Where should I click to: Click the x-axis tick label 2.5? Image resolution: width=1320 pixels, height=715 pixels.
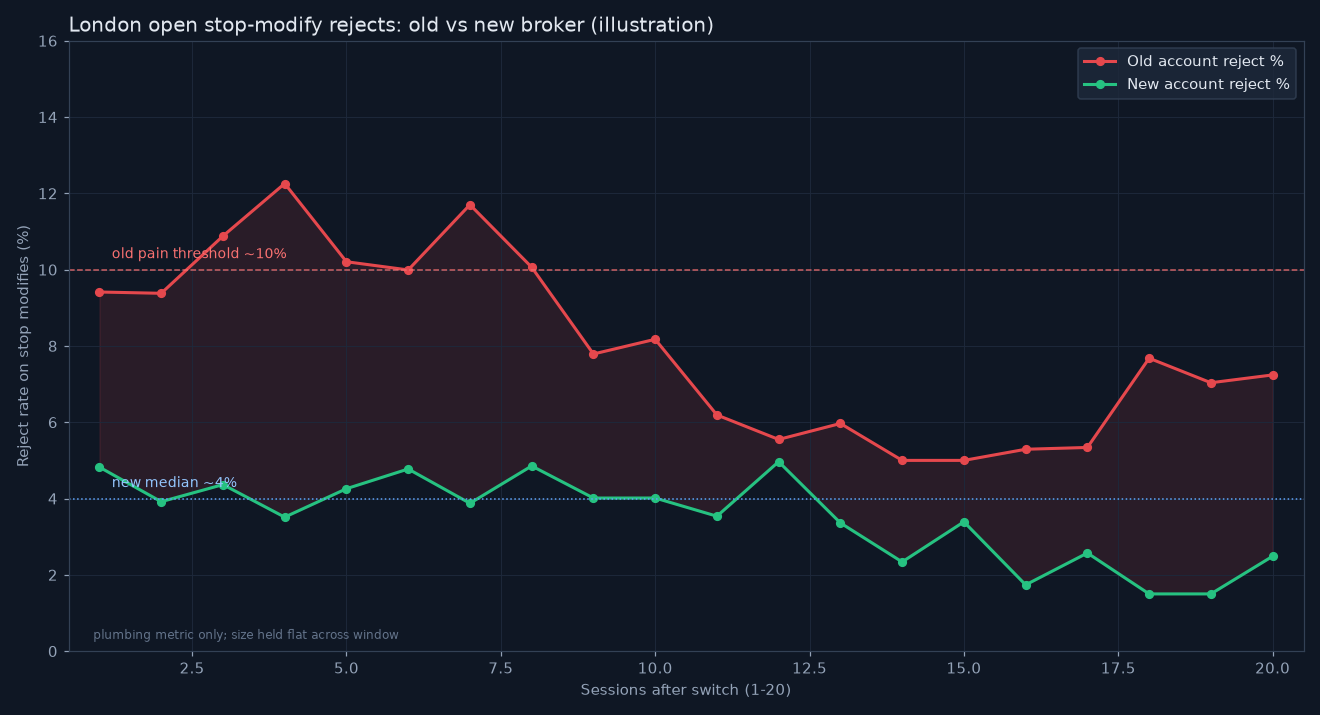[x=192, y=667]
